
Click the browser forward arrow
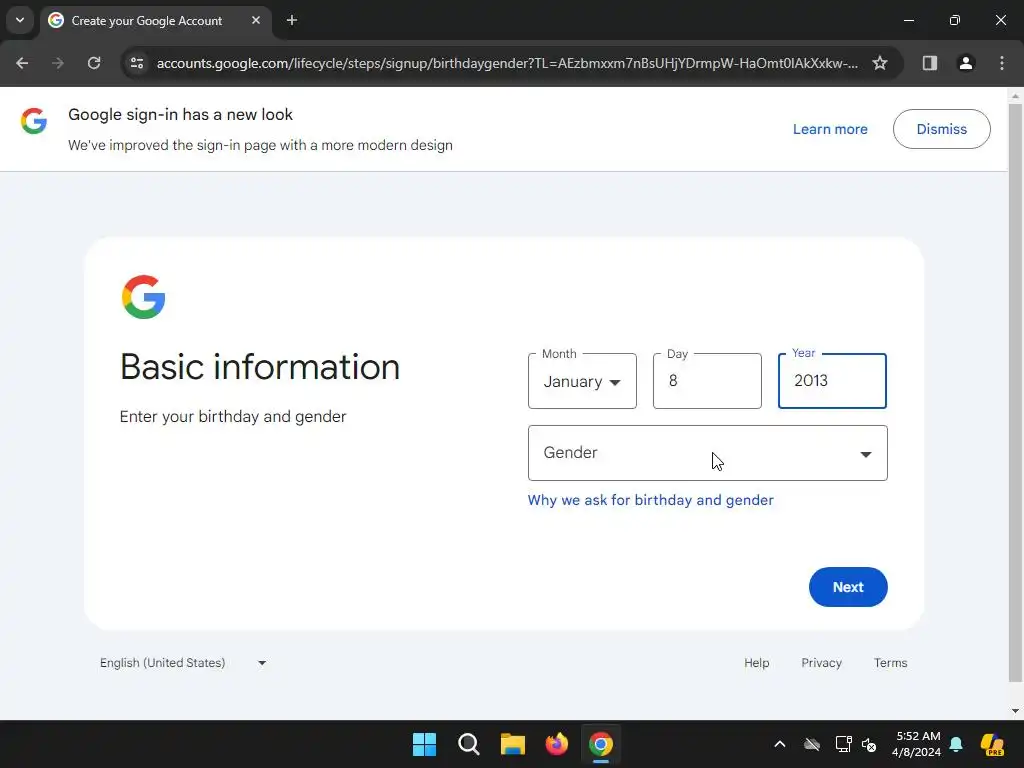coord(58,63)
